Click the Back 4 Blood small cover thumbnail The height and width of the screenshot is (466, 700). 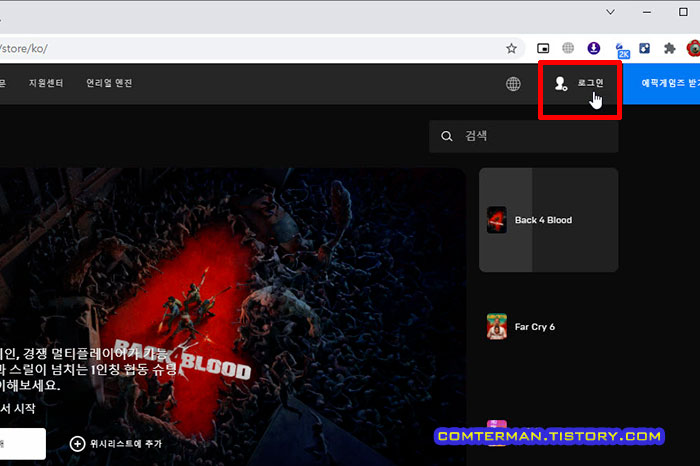(496, 220)
